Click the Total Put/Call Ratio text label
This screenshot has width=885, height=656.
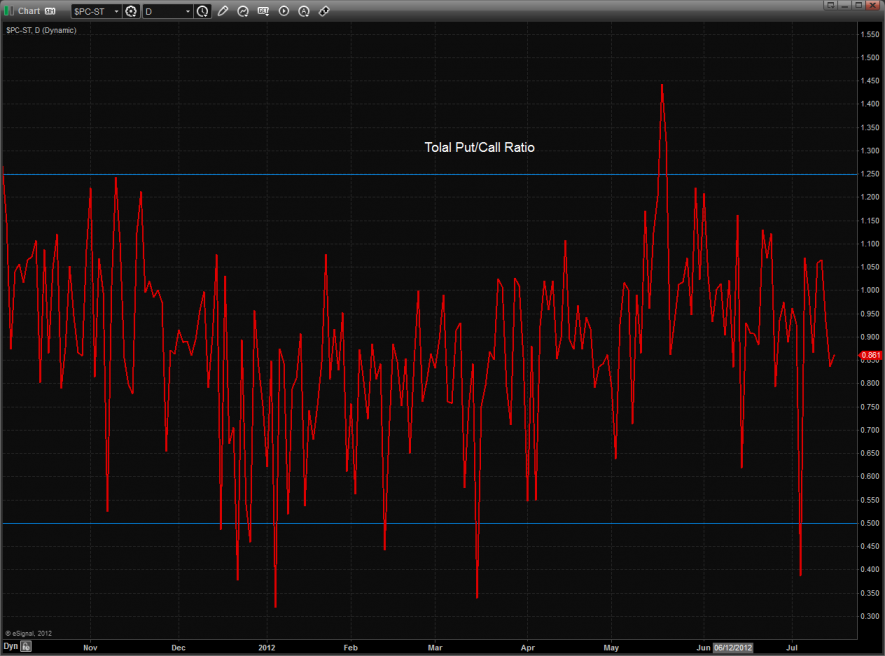coord(479,148)
